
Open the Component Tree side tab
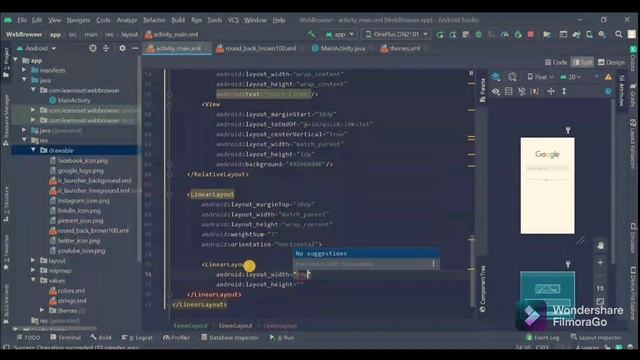click(482, 289)
